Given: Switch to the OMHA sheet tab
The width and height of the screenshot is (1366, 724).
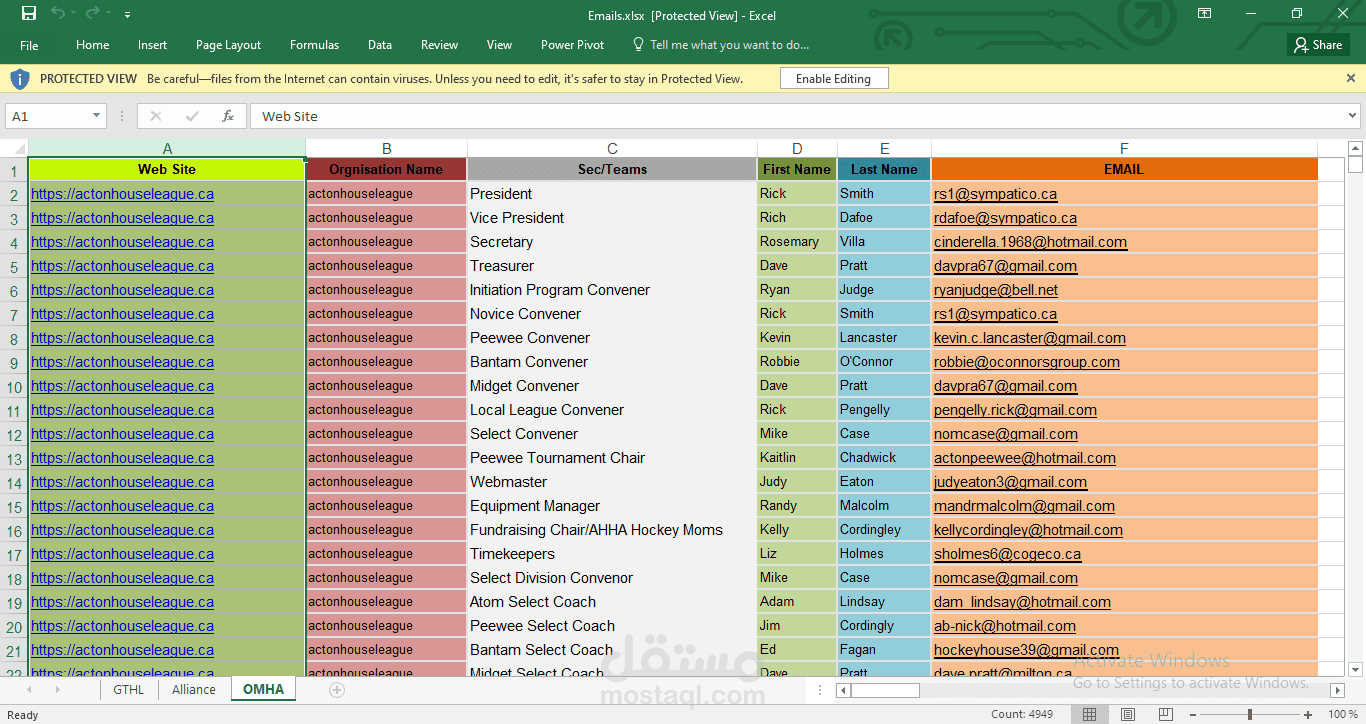Looking at the screenshot, I should click(262, 689).
